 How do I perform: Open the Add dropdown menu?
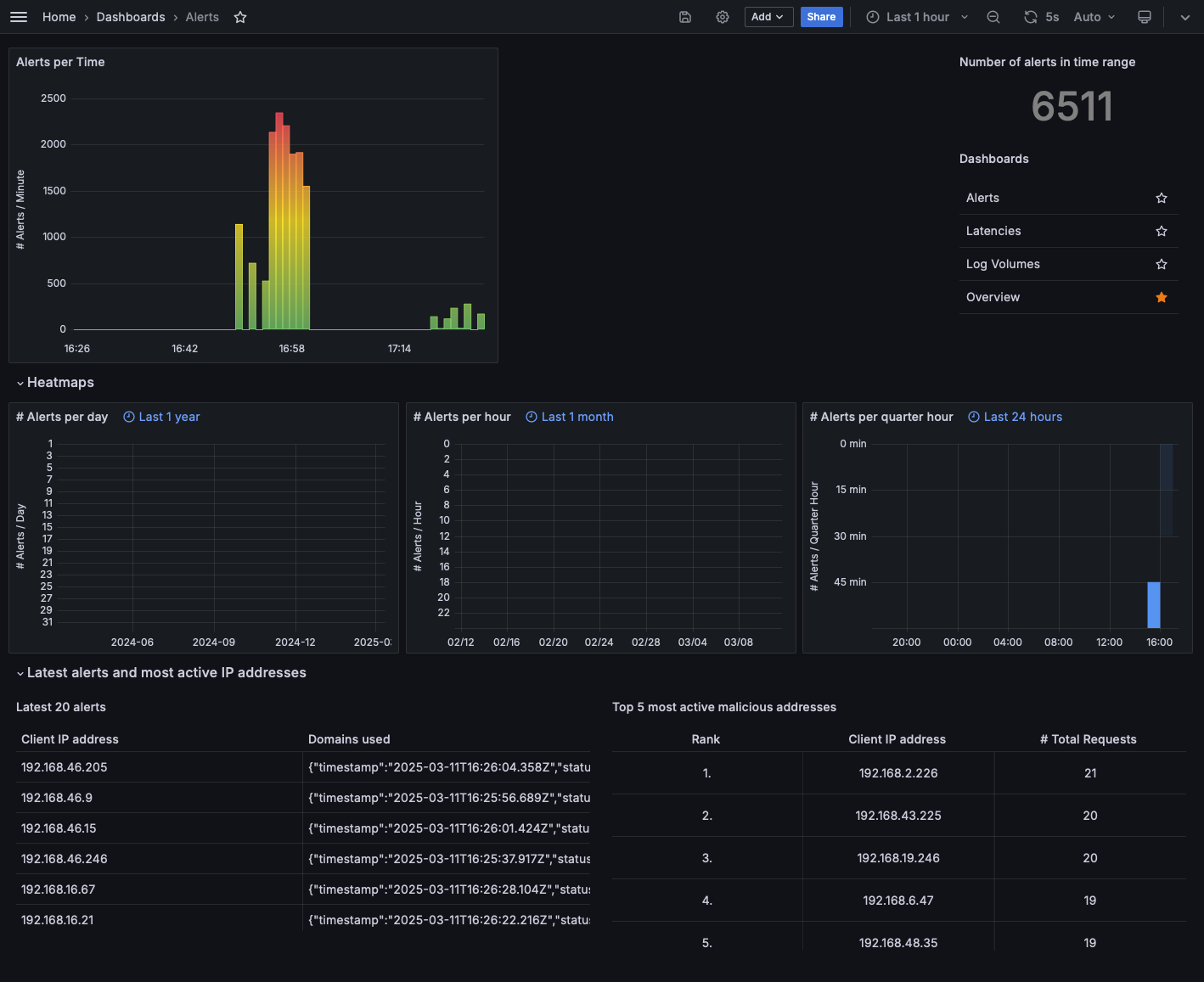pos(769,17)
